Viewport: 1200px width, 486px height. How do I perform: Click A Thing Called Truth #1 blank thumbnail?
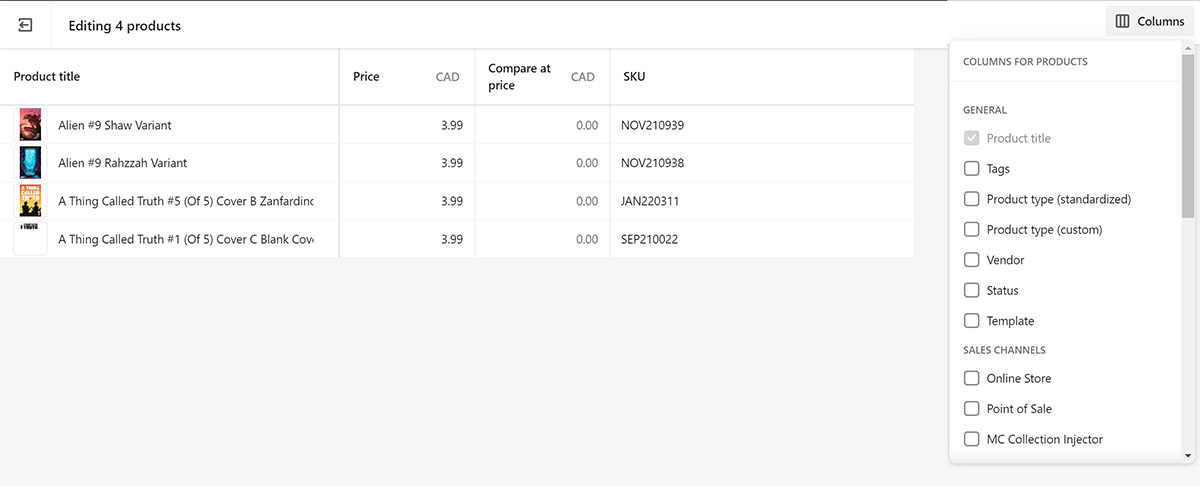click(31, 239)
